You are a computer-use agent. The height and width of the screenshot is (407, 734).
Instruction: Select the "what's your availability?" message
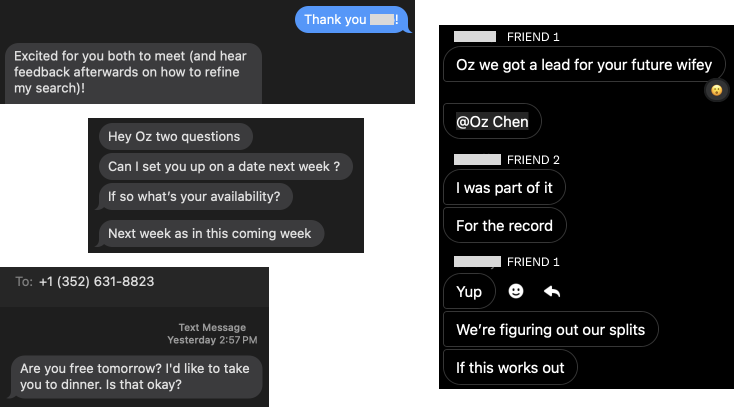click(195, 195)
